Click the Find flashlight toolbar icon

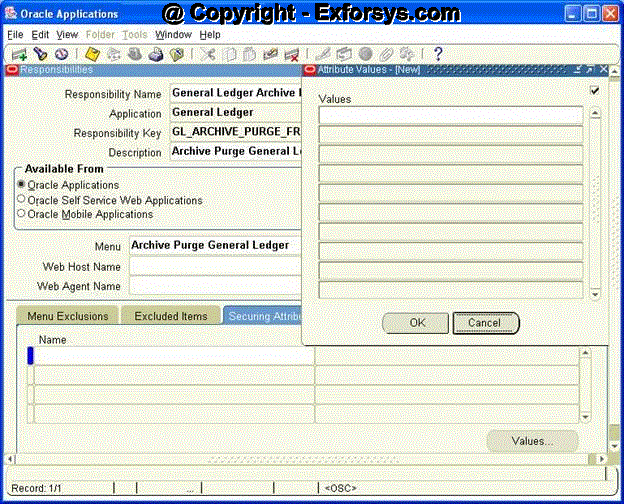pos(40,54)
